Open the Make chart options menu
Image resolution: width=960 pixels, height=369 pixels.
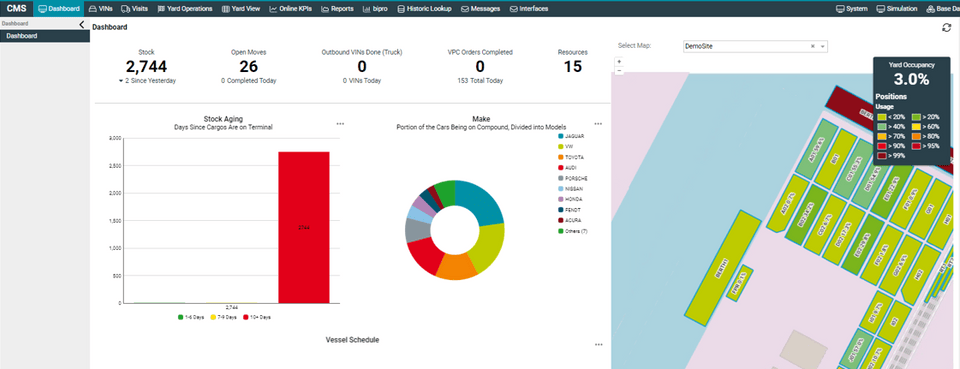coord(598,124)
